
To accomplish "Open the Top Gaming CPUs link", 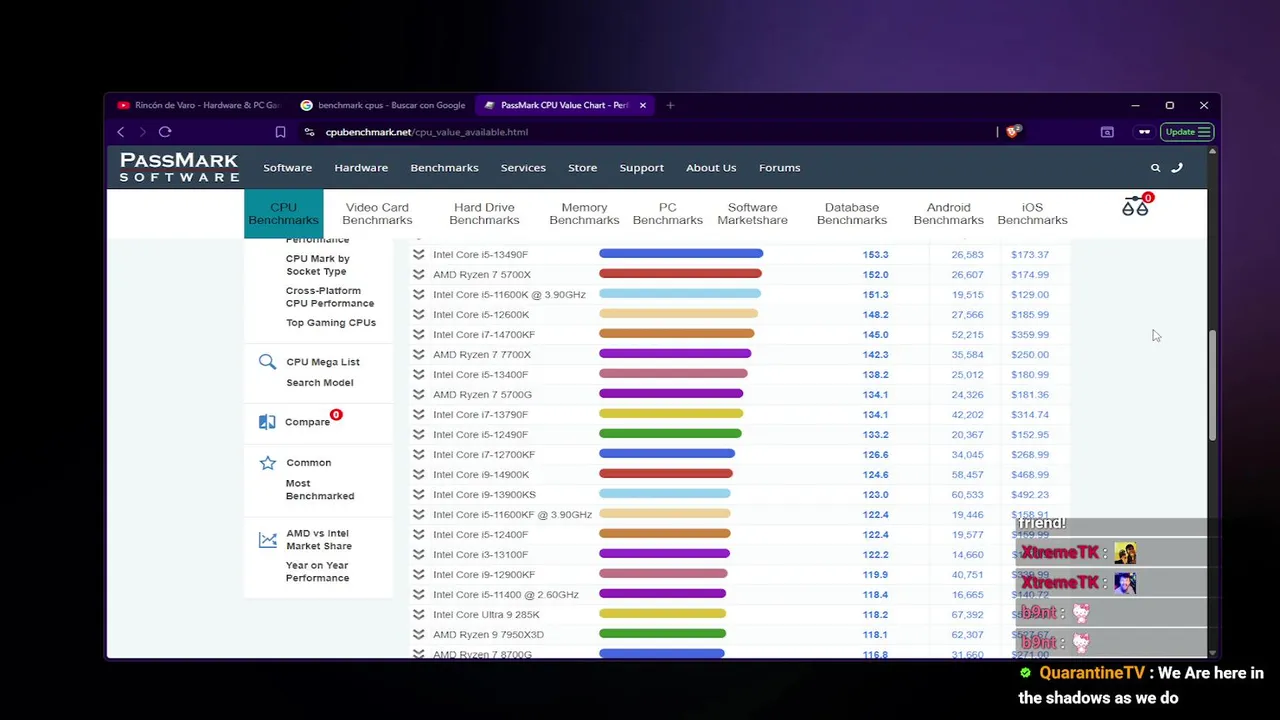I will 331,323.
